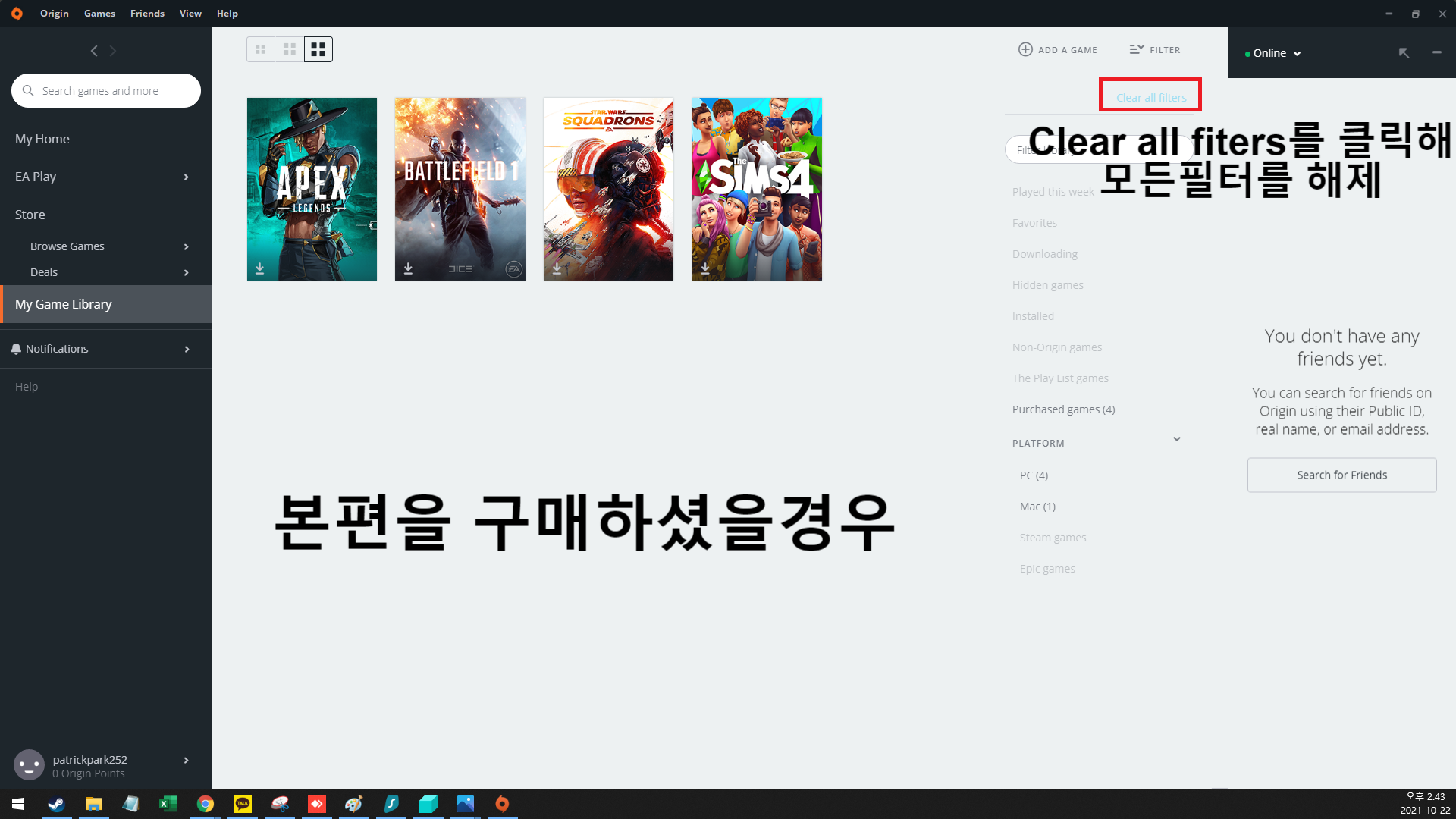This screenshot has height=819, width=1456.
Task: Open the Online status dropdown
Action: click(1273, 53)
